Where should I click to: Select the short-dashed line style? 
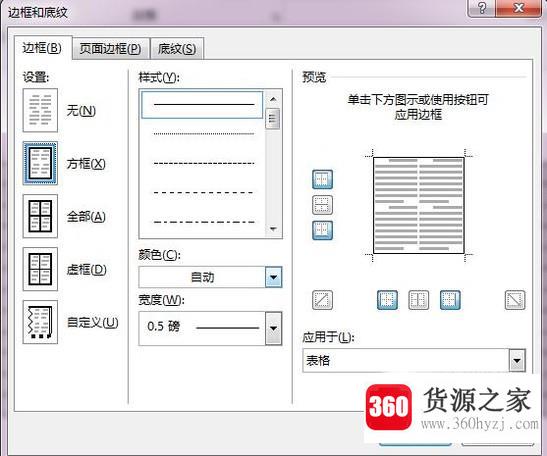click(x=204, y=163)
